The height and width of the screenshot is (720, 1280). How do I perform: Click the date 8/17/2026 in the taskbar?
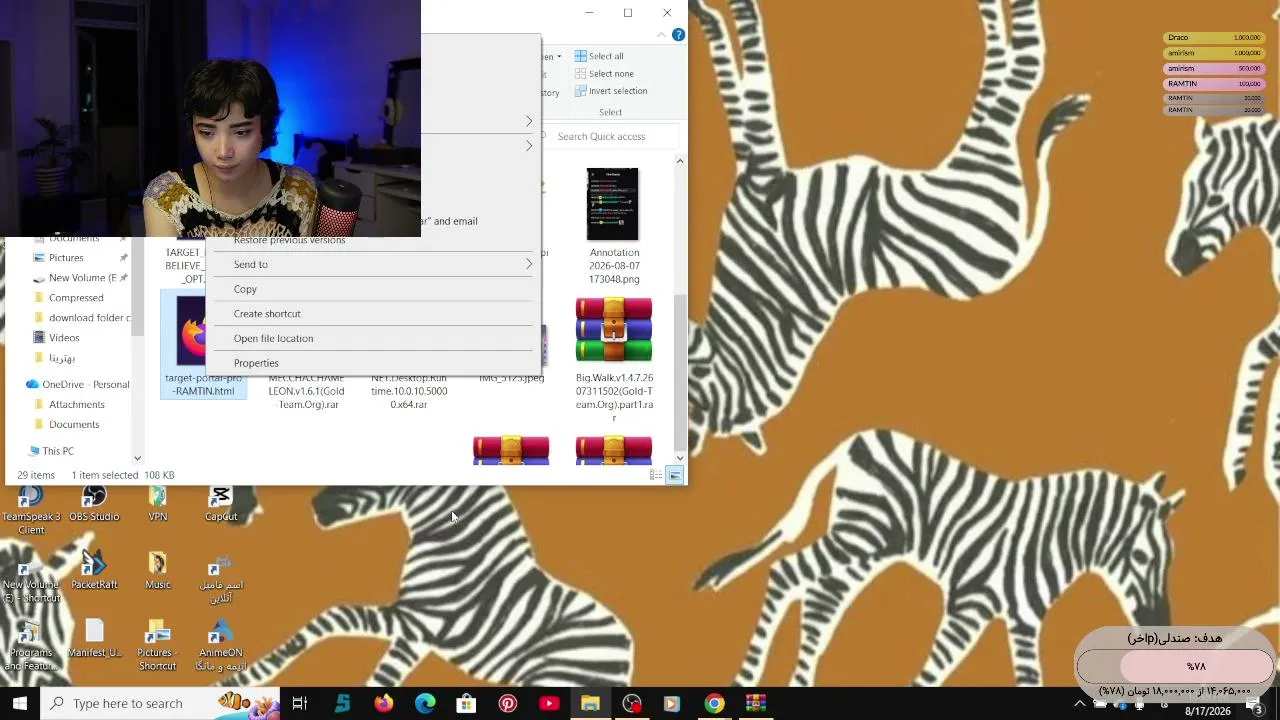click(x=1208, y=711)
